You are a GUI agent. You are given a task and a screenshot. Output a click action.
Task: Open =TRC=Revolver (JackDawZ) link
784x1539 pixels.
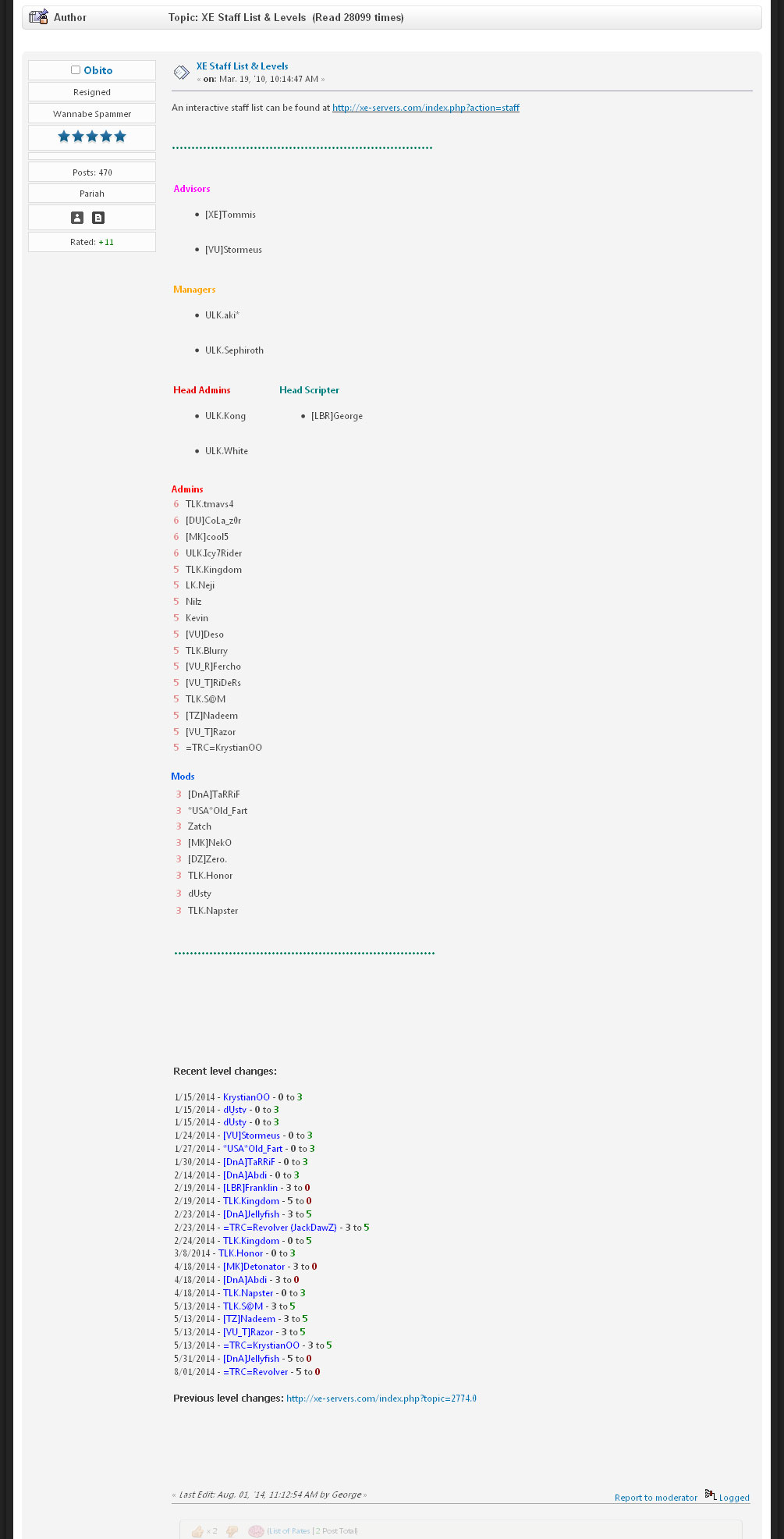(x=280, y=1228)
